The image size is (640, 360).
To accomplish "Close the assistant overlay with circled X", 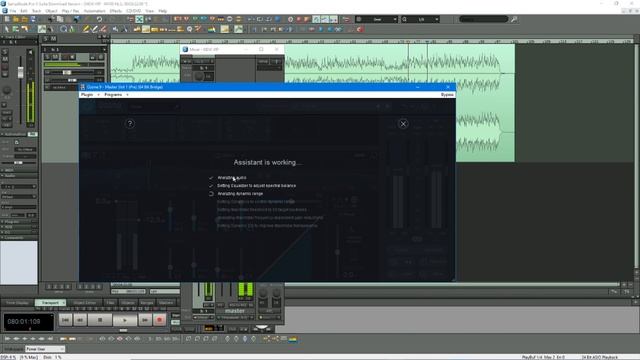I will tap(403, 124).
